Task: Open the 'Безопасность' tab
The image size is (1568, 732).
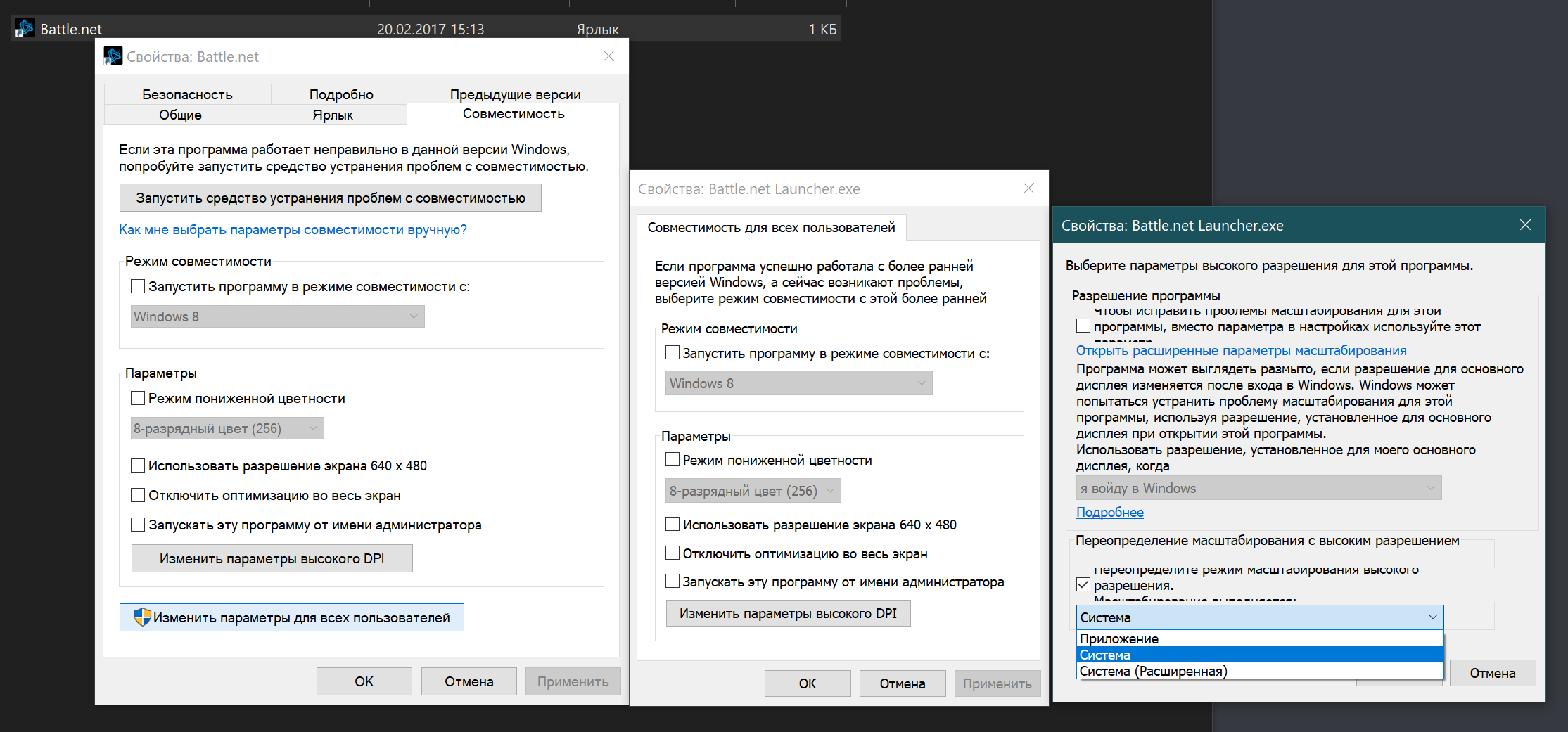Action: (187, 94)
